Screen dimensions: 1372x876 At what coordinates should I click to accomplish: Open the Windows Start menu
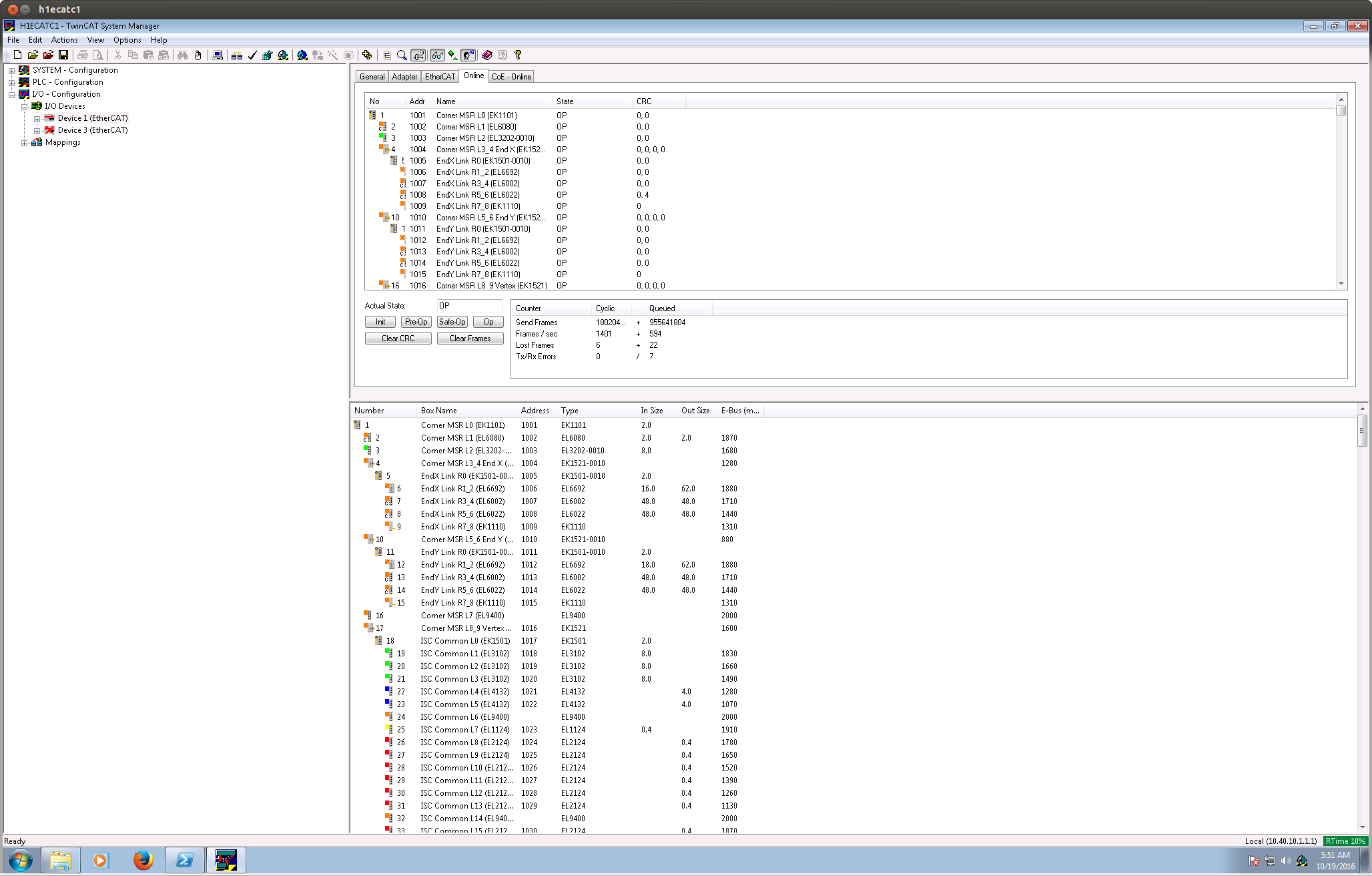click(21, 861)
